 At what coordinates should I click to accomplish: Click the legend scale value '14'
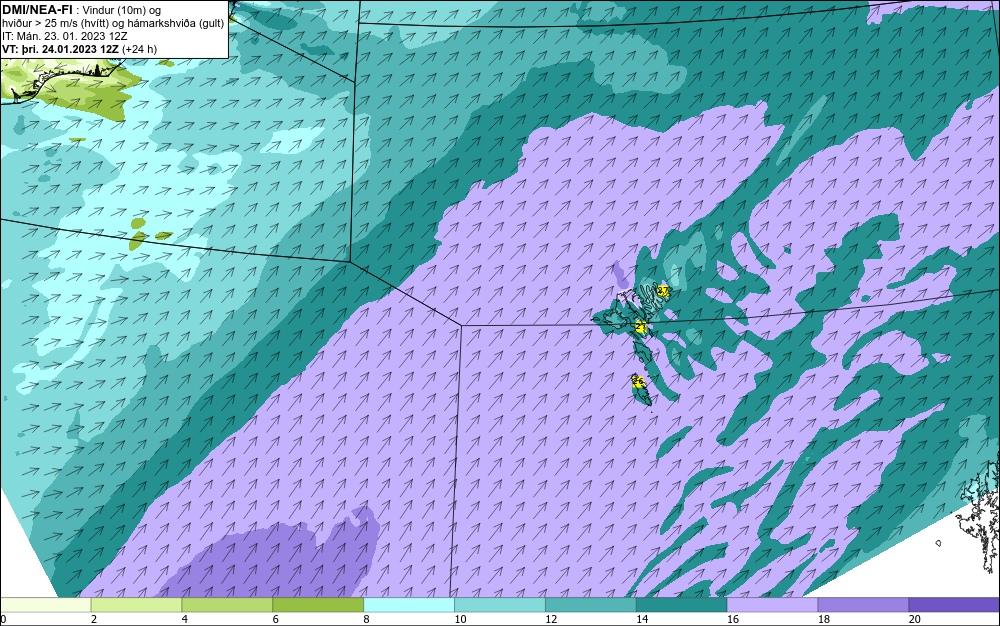[x=642, y=619]
